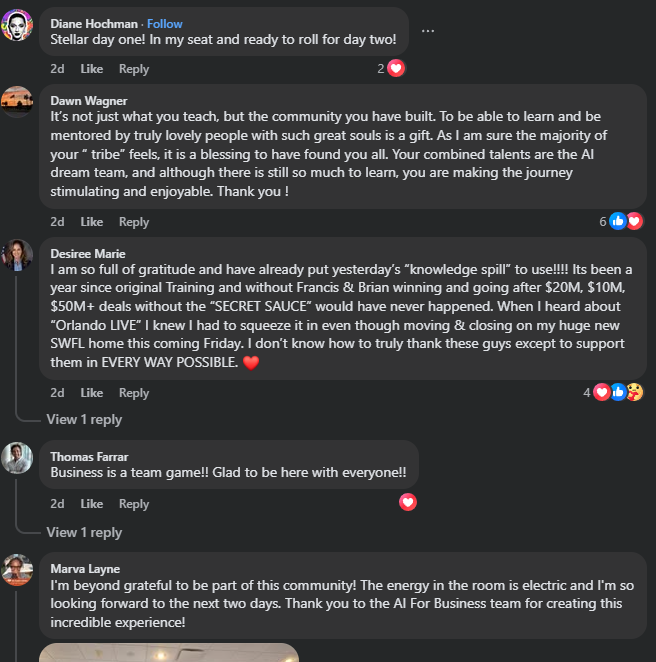Like Dawn Wagner's comment
The width and height of the screenshot is (656, 662).
91,222
